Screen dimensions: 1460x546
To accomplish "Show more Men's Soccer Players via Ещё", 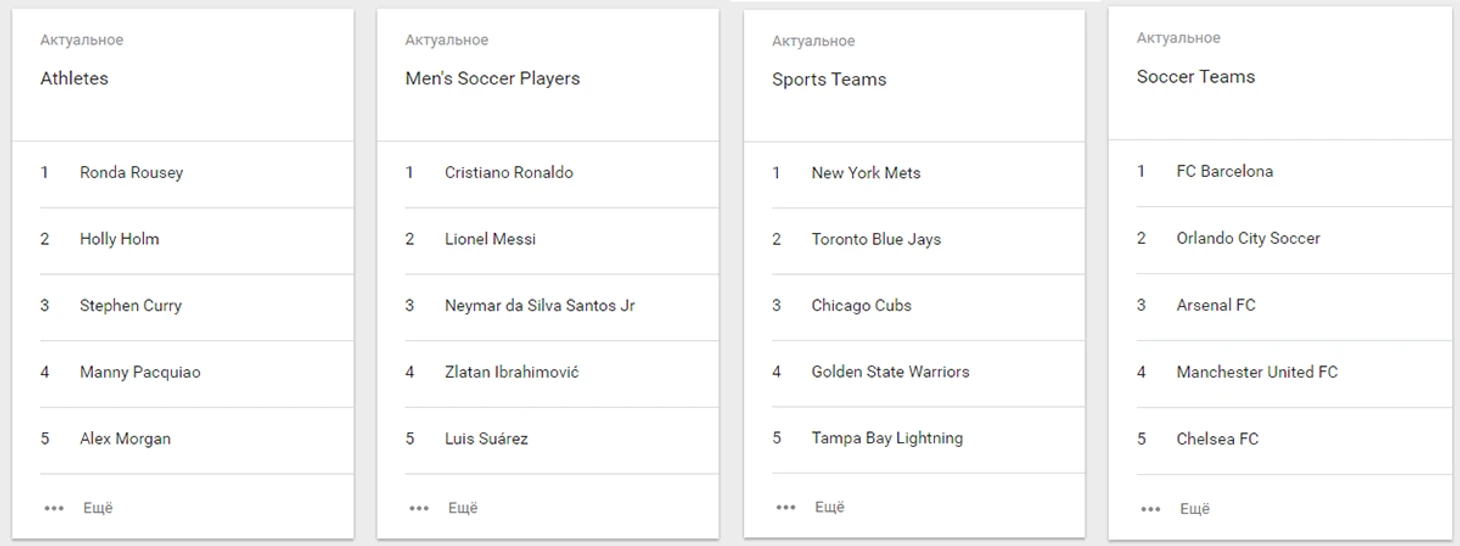I will click(x=463, y=508).
